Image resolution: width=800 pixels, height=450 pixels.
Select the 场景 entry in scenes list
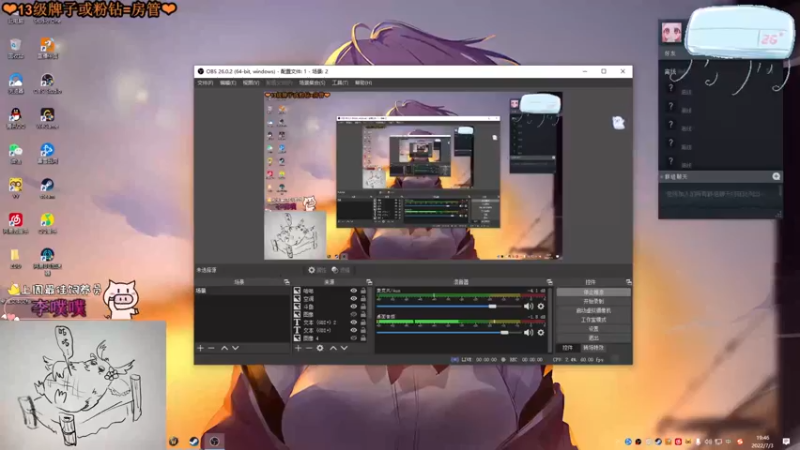point(242,291)
